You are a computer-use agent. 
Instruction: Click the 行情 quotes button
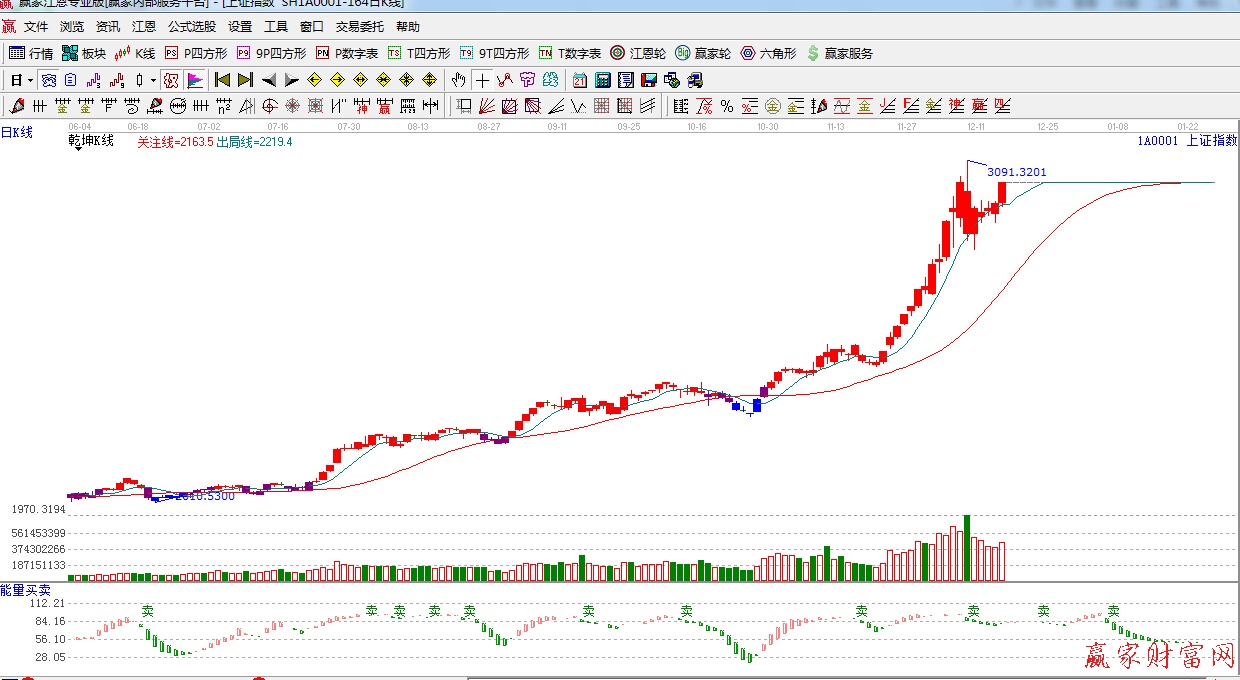coord(31,53)
